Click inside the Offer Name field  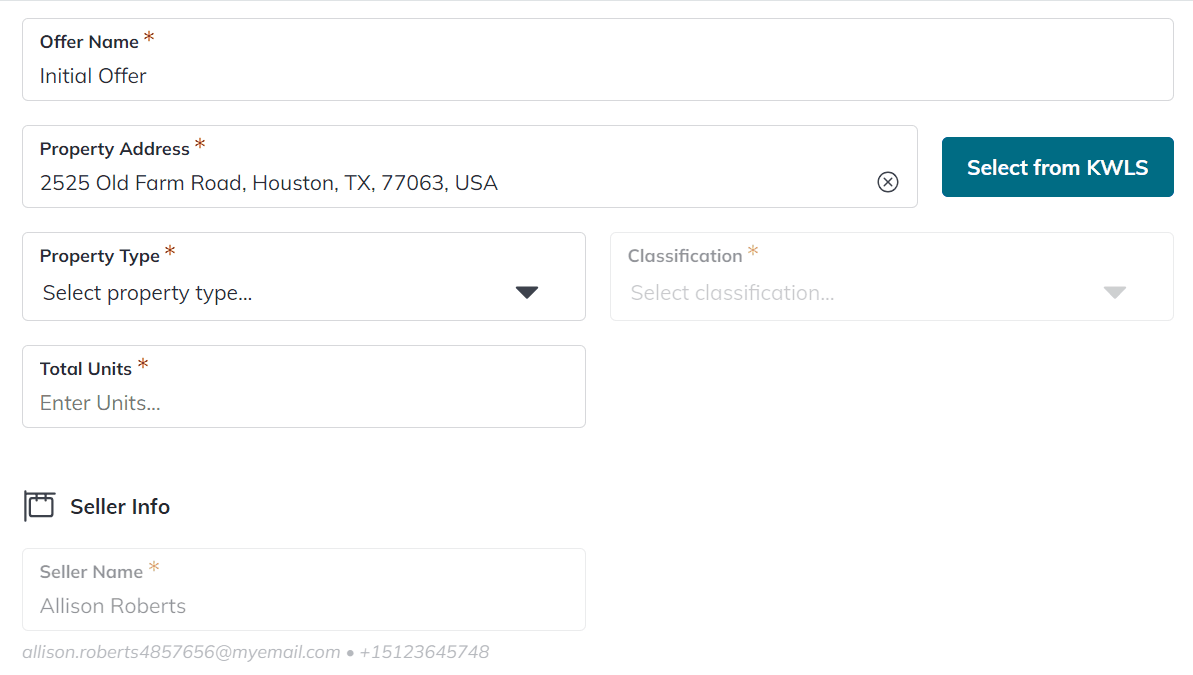click(300, 75)
